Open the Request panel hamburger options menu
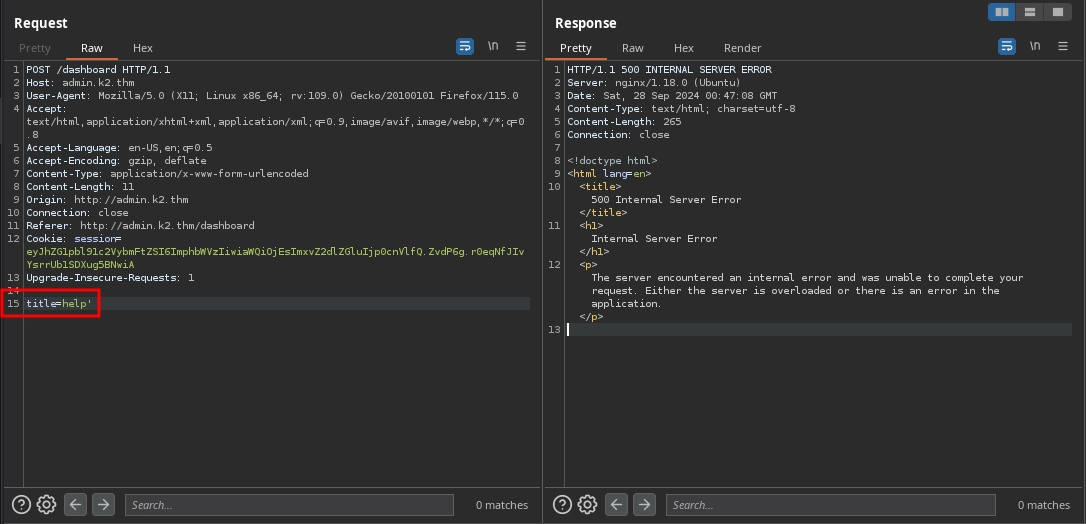Viewport: 1086px width, 524px height. coord(521,47)
